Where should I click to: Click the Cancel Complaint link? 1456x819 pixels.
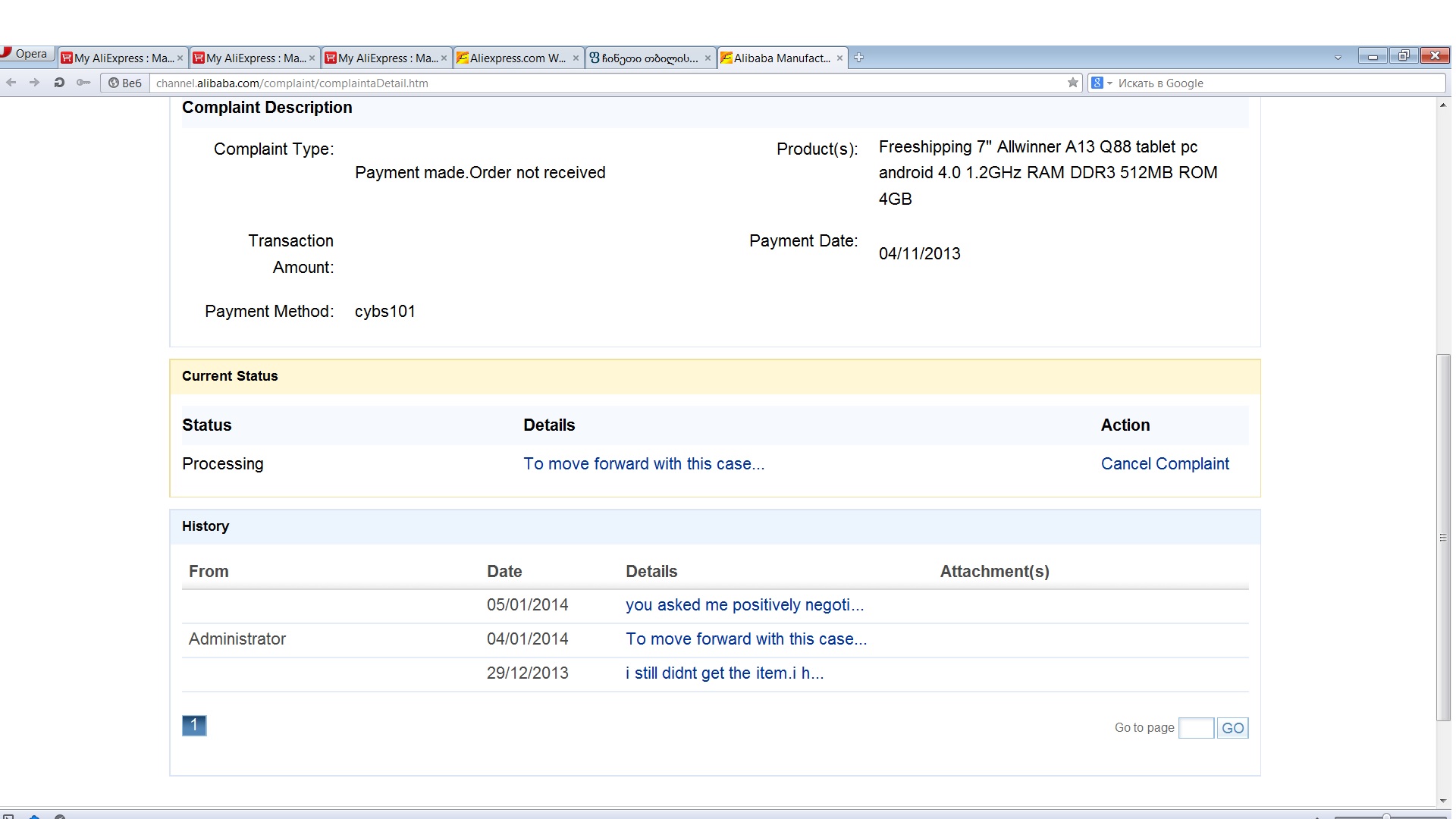pyautogui.click(x=1164, y=463)
